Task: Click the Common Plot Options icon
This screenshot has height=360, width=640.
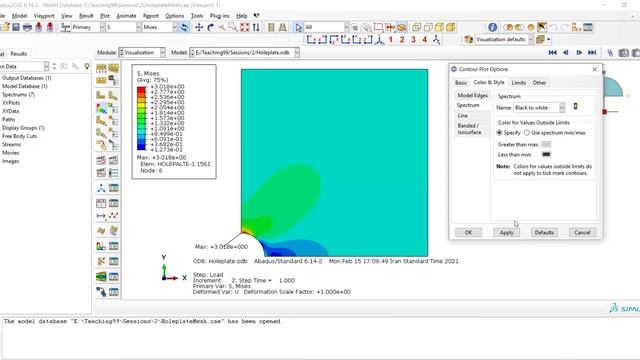Action: [x=101, y=68]
